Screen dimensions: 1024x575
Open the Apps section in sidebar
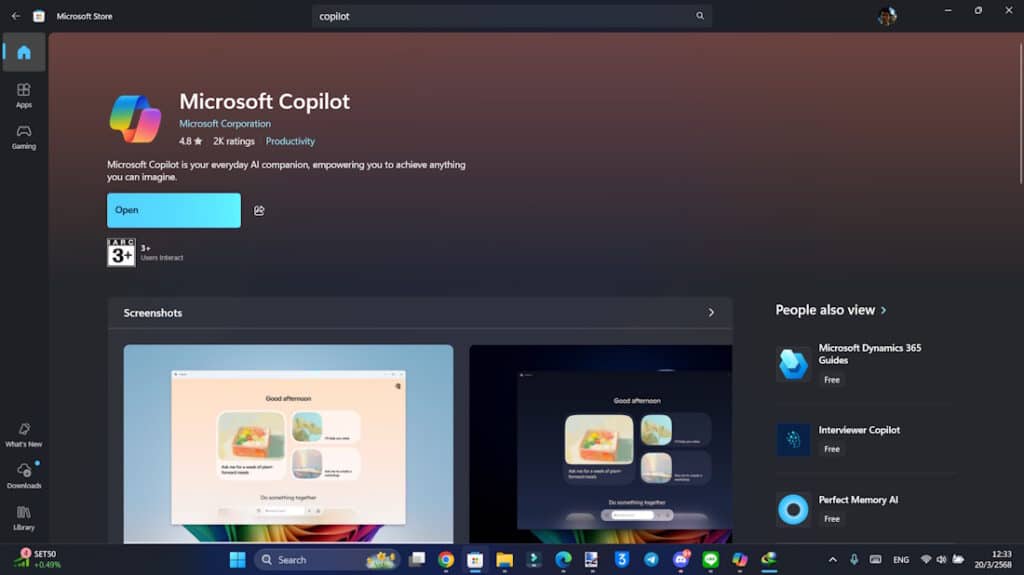coord(24,95)
